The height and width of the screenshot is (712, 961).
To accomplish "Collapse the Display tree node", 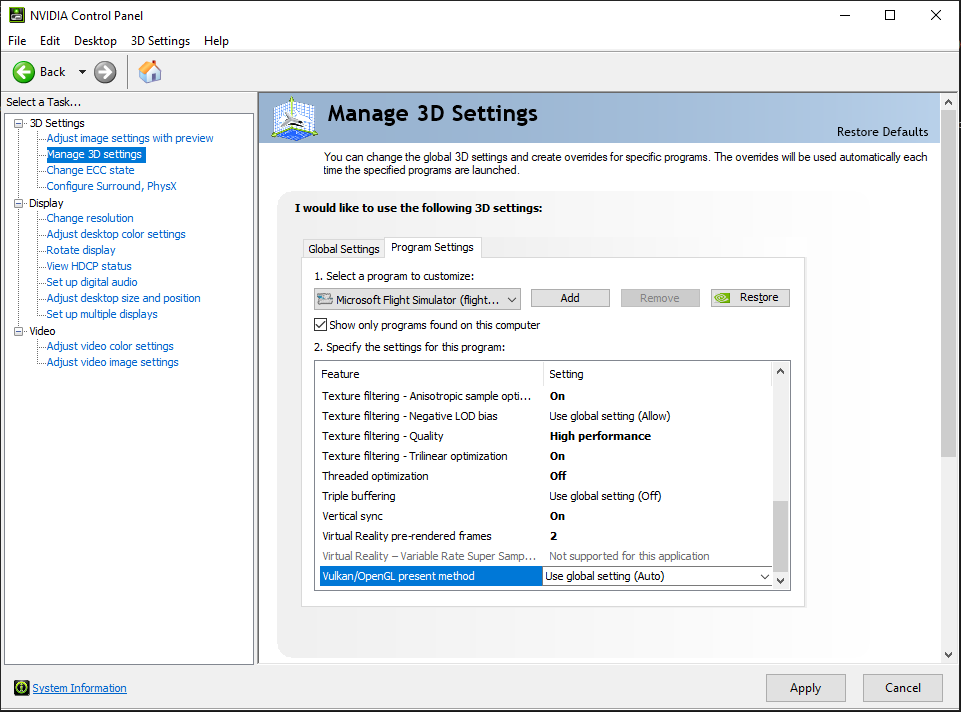I will 18,203.
